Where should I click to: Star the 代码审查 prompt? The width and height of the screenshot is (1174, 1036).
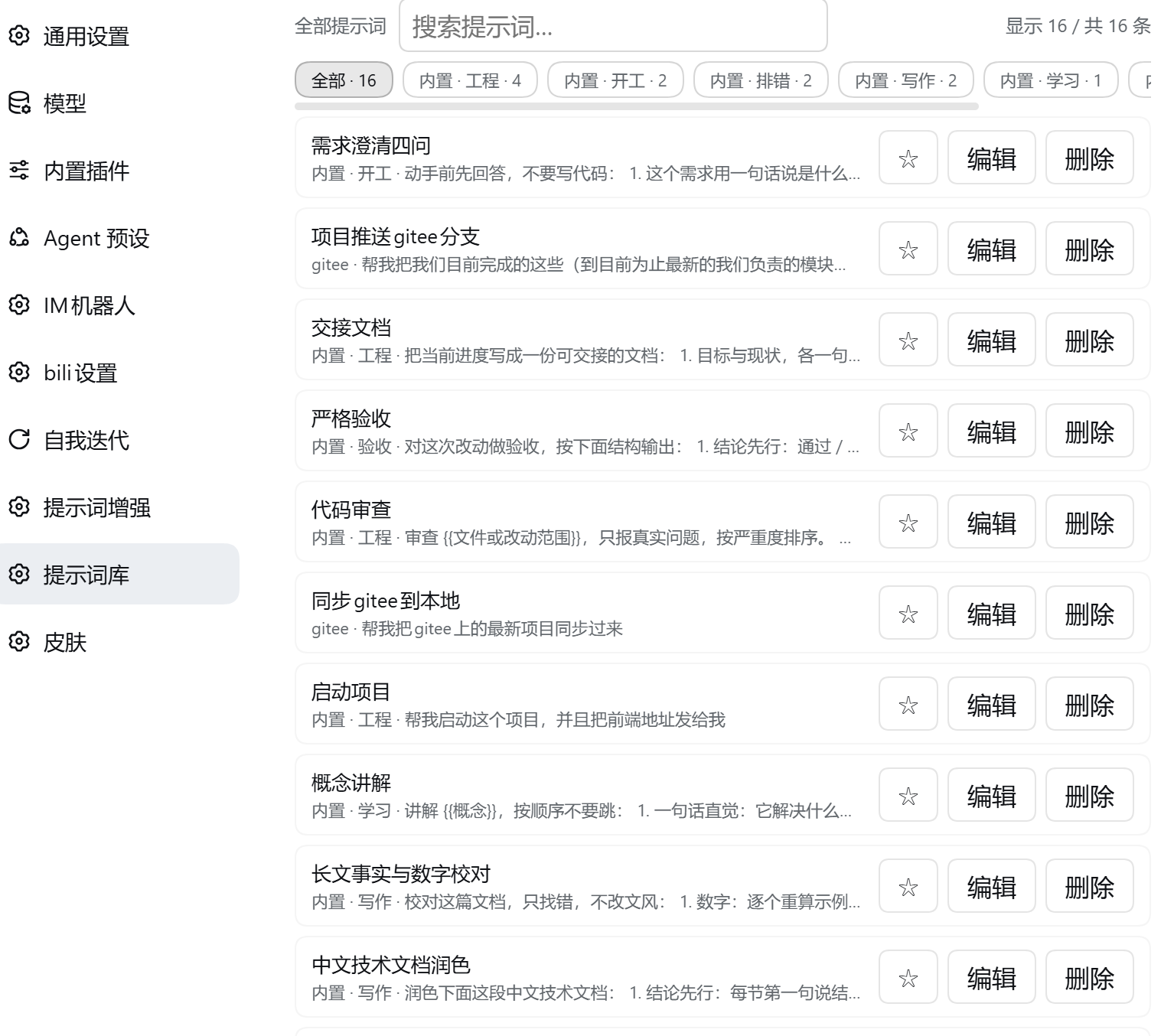click(x=908, y=522)
